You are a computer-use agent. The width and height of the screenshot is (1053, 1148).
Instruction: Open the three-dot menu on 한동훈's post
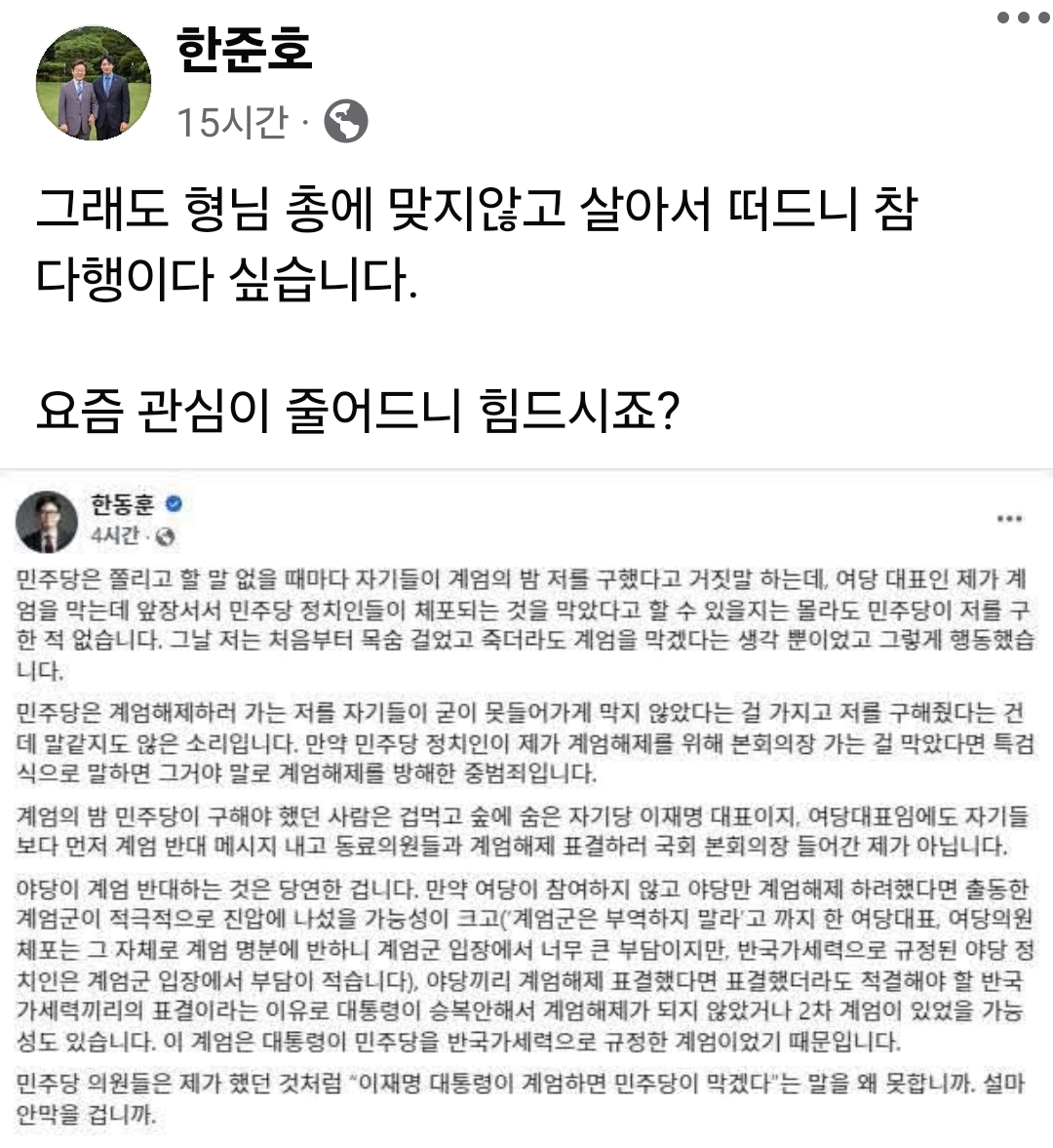pyautogui.click(x=1009, y=518)
